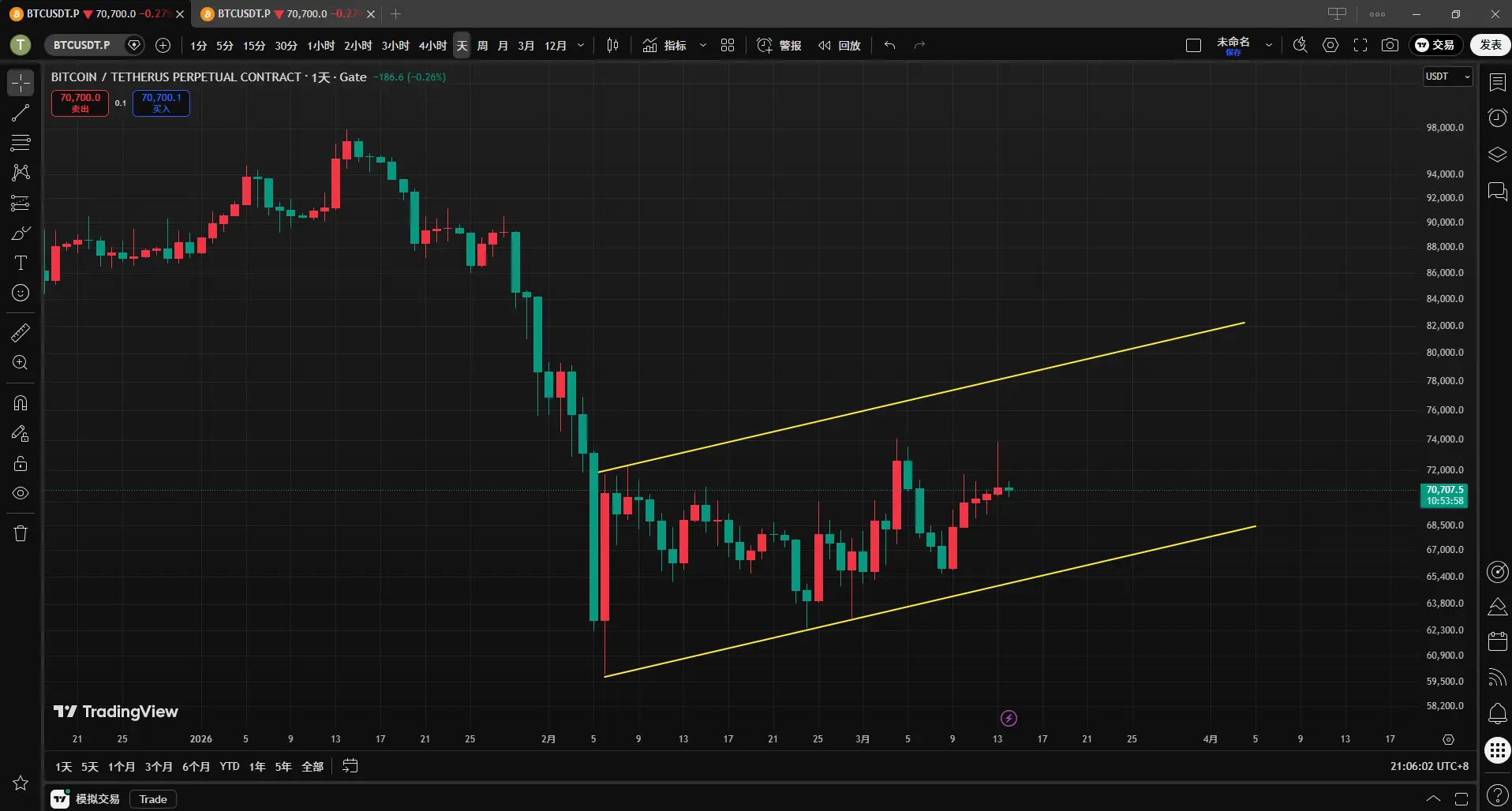The width and height of the screenshot is (1512, 811).
Task: Remove drawings with the trash icon
Action: [x=21, y=533]
